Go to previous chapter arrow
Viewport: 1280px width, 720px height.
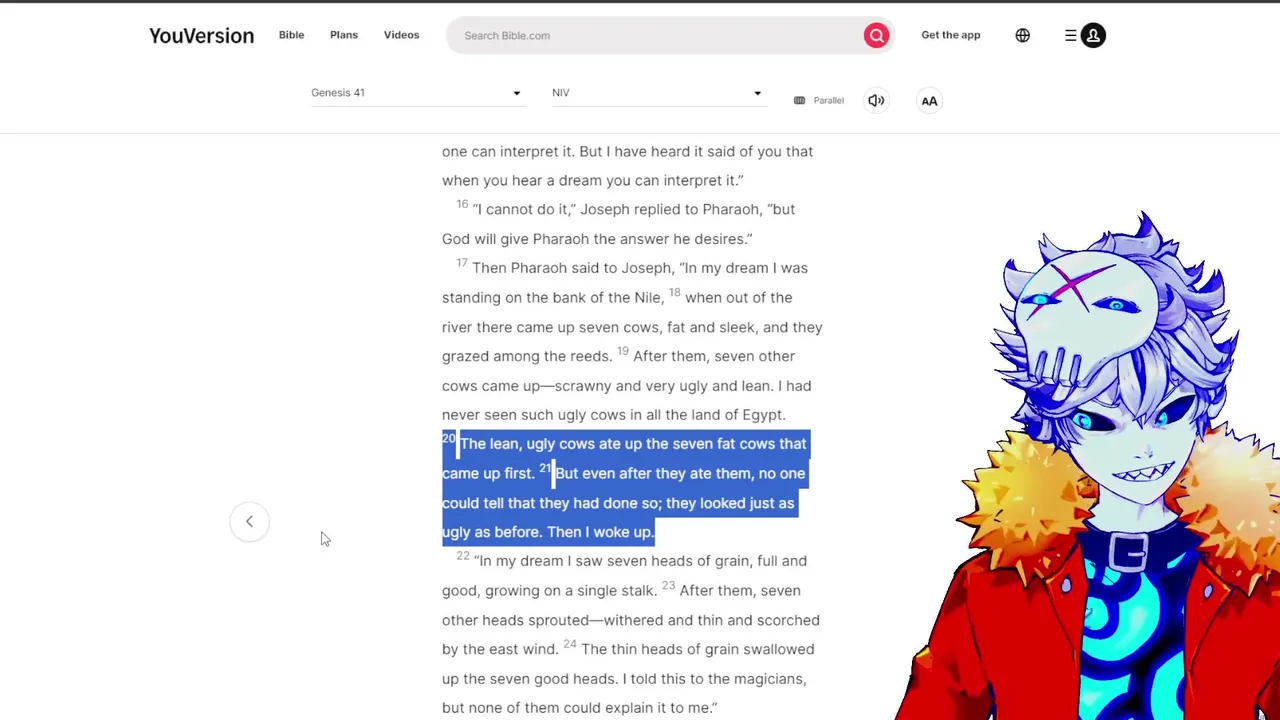click(249, 521)
